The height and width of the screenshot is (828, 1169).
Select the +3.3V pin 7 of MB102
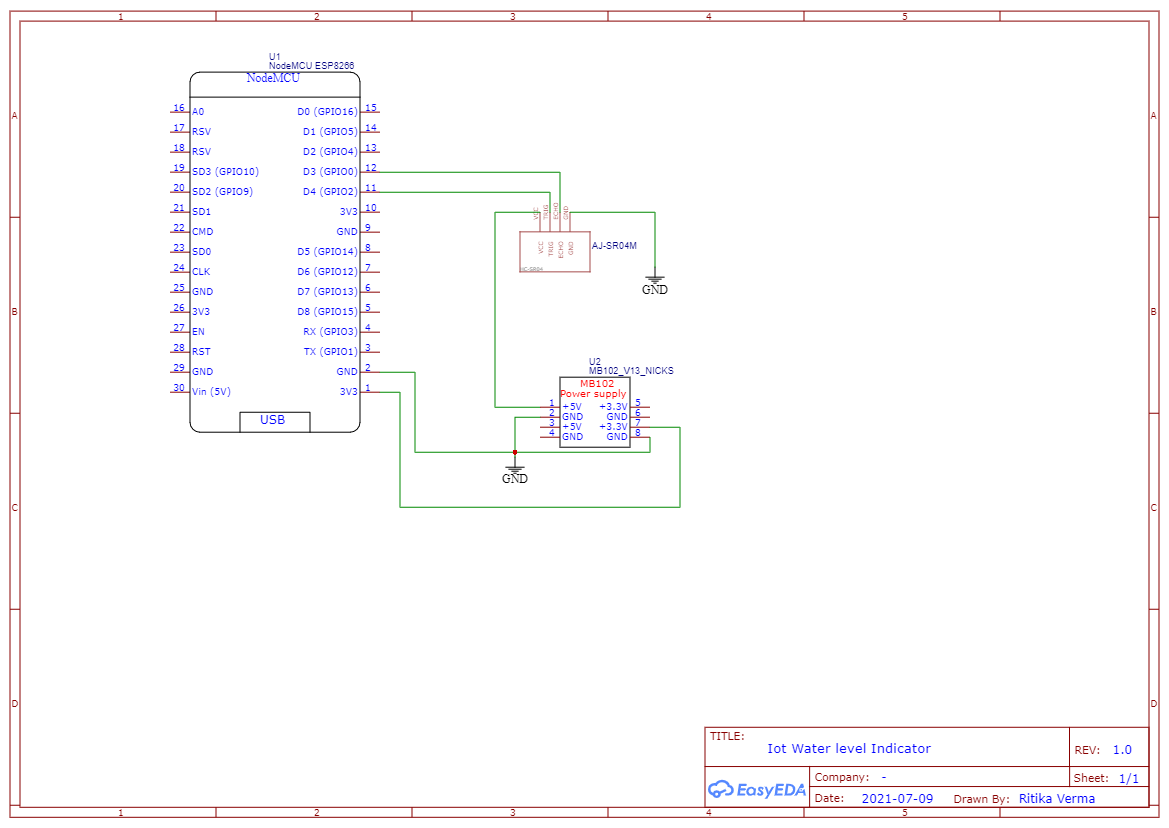(612, 426)
